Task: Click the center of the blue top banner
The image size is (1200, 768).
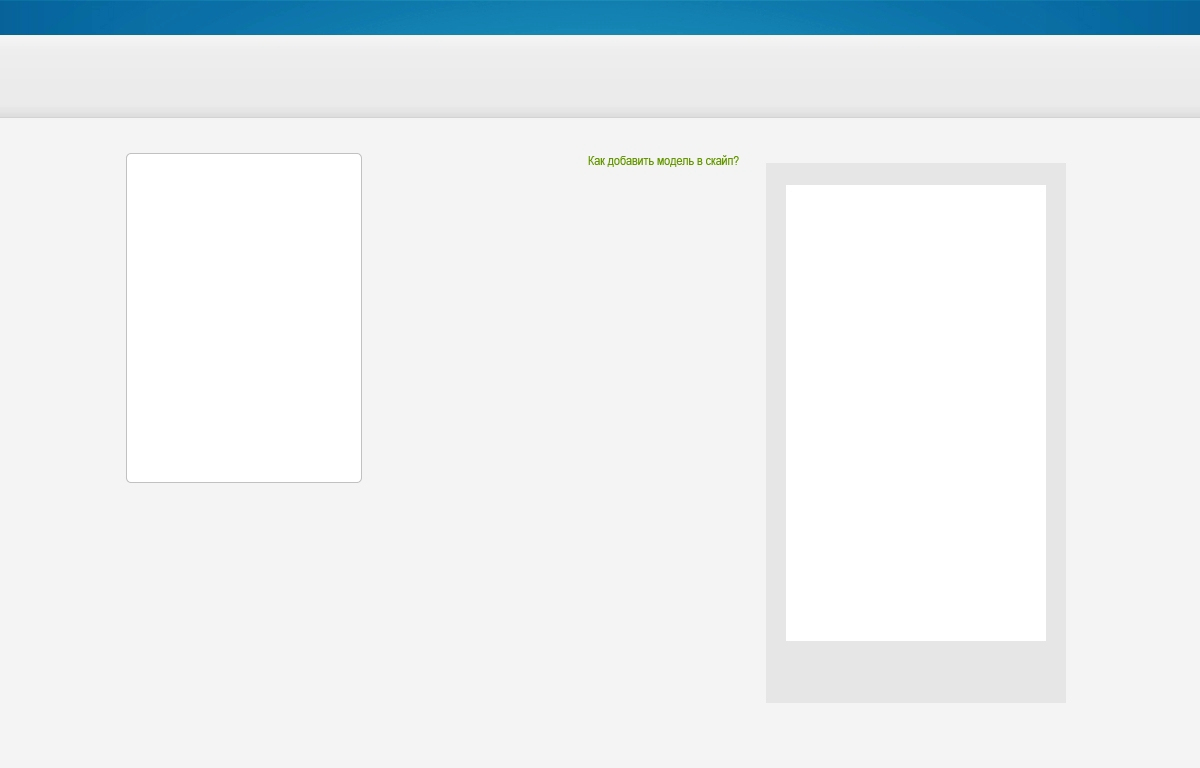Action: point(600,17)
